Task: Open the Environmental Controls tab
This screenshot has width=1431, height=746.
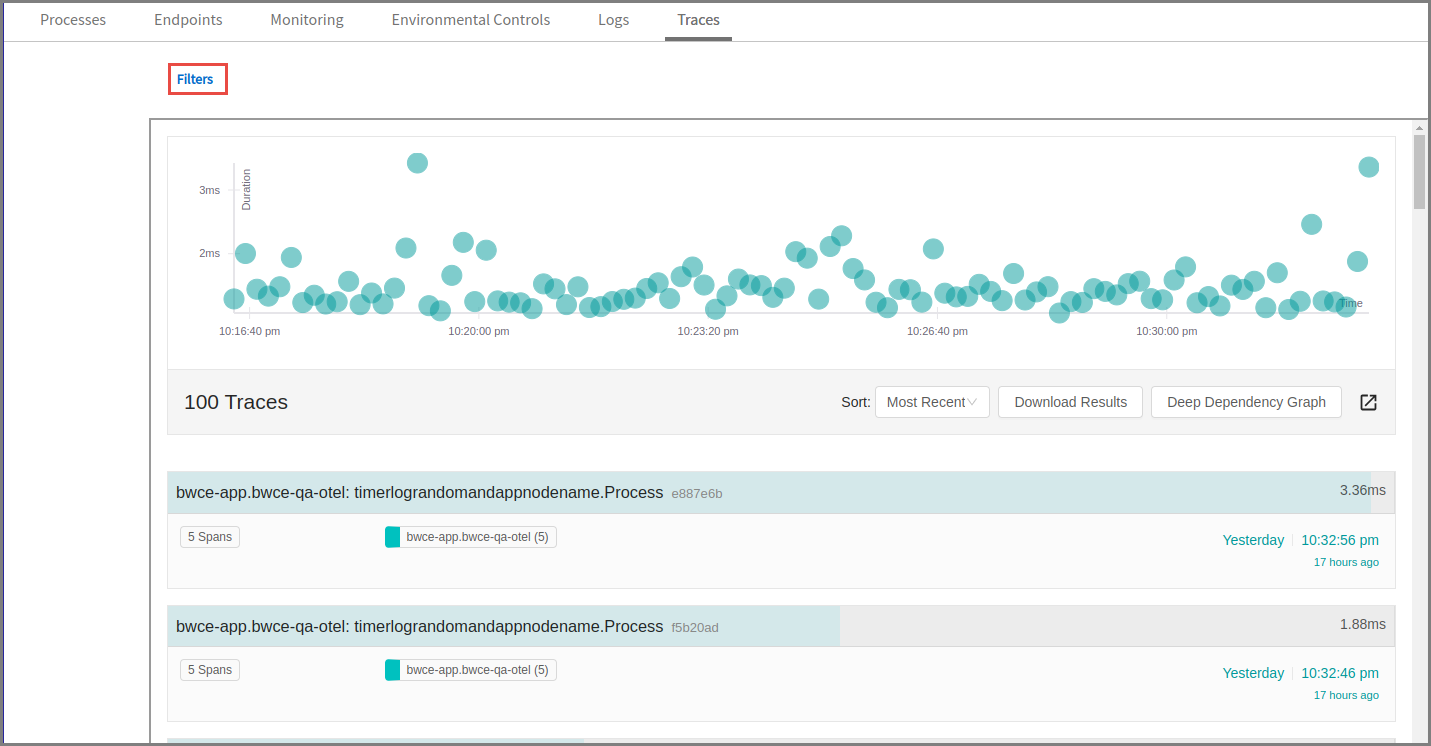Action: tap(470, 20)
